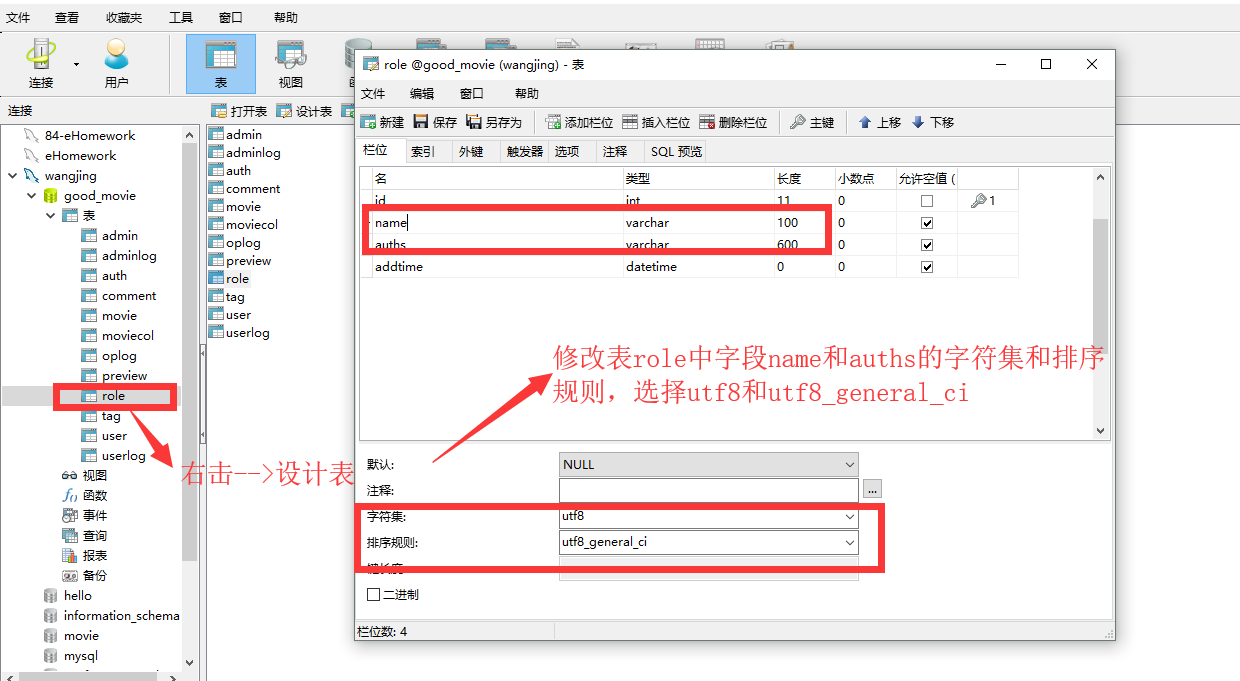Viewport: 1240px width, 681px height.
Task: Toggle allow-null checkbox for id row
Action: point(927,201)
